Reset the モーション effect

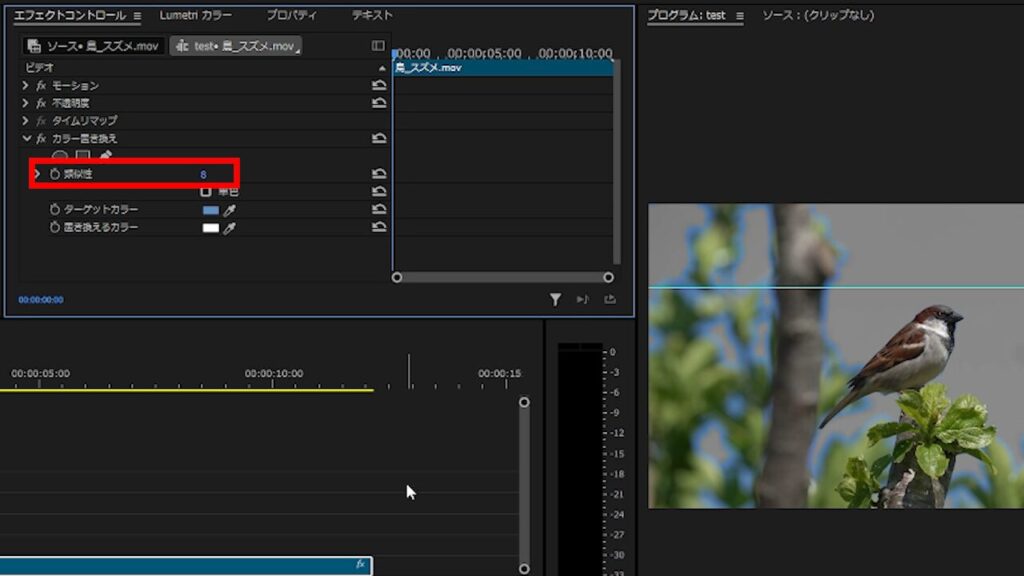[379, 85]
